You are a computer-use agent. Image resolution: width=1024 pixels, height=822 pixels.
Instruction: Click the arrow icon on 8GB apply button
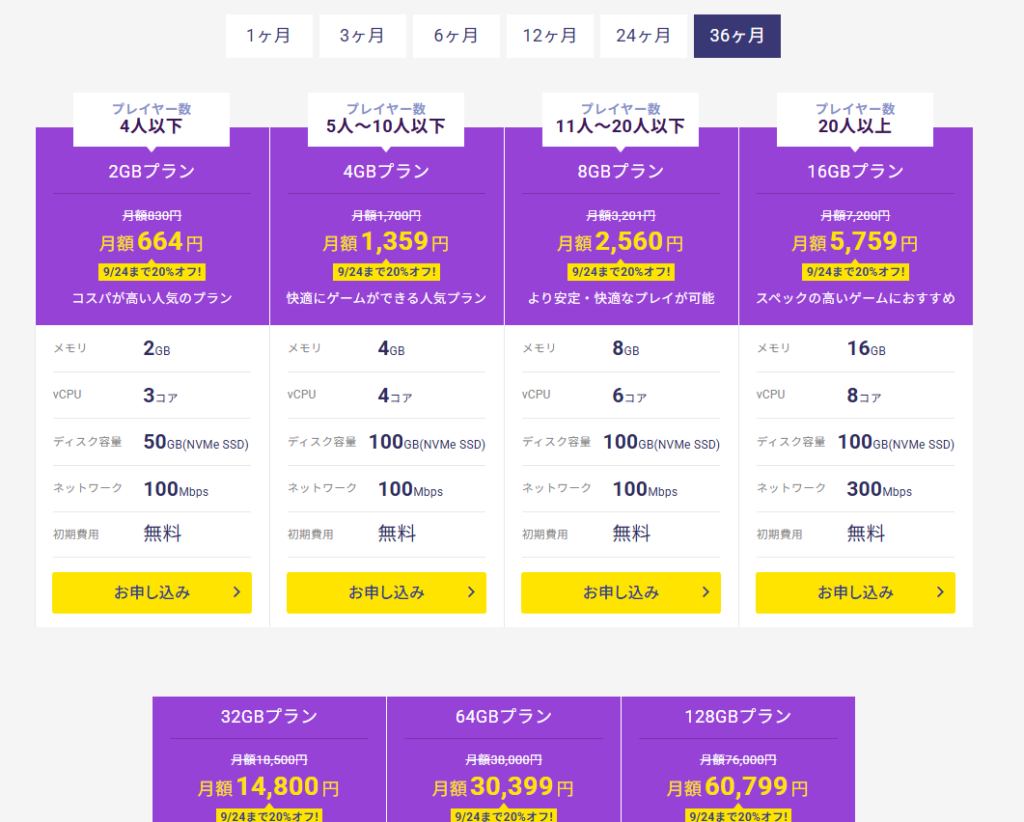(x=706, y=592)
